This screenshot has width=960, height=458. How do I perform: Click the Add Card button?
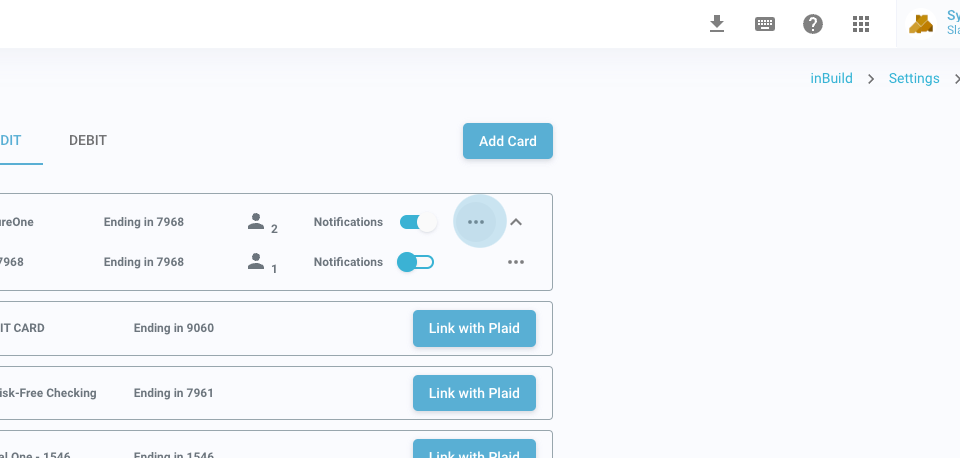tap(508, 141)
